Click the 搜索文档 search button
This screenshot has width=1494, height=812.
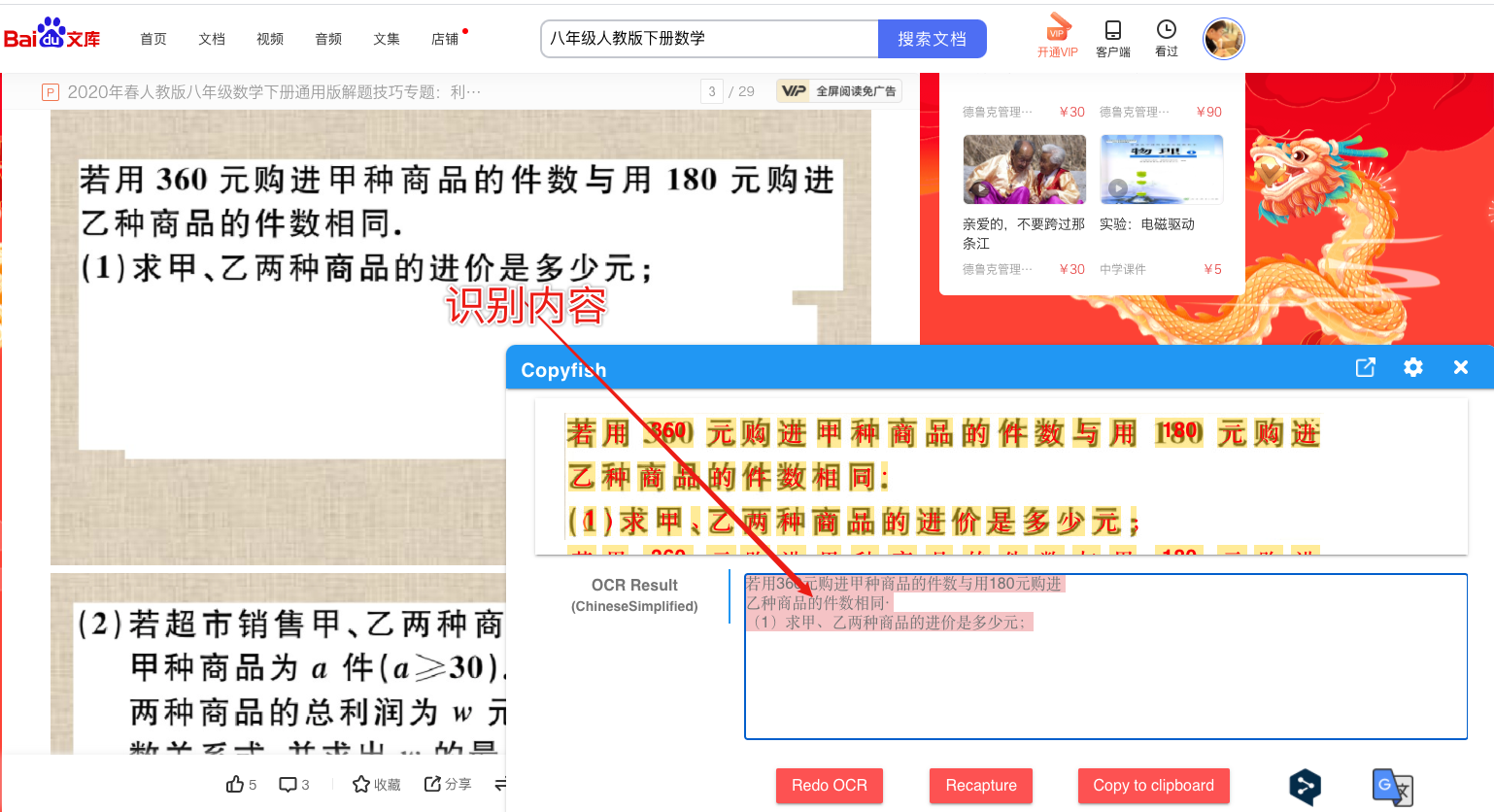(933, 39)
